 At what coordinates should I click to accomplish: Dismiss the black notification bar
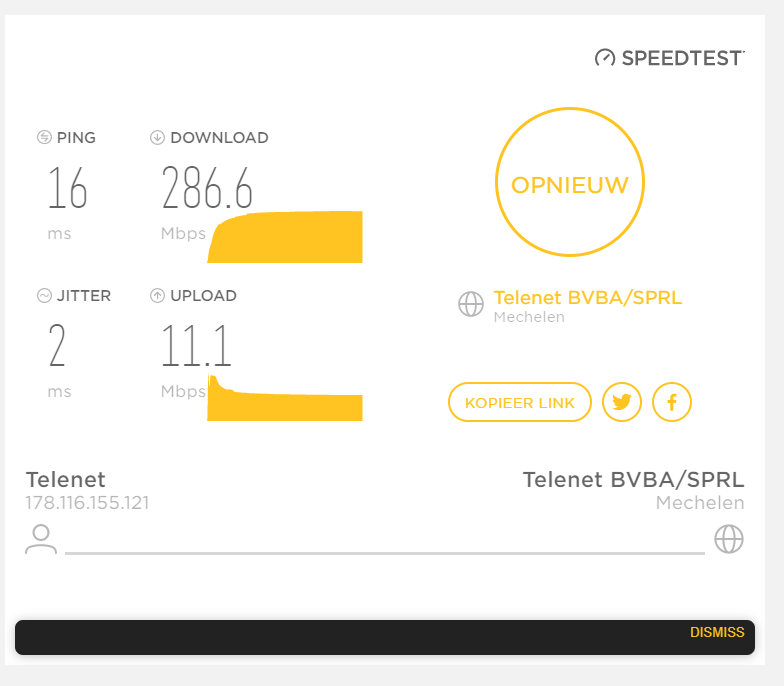pos(716,632)
